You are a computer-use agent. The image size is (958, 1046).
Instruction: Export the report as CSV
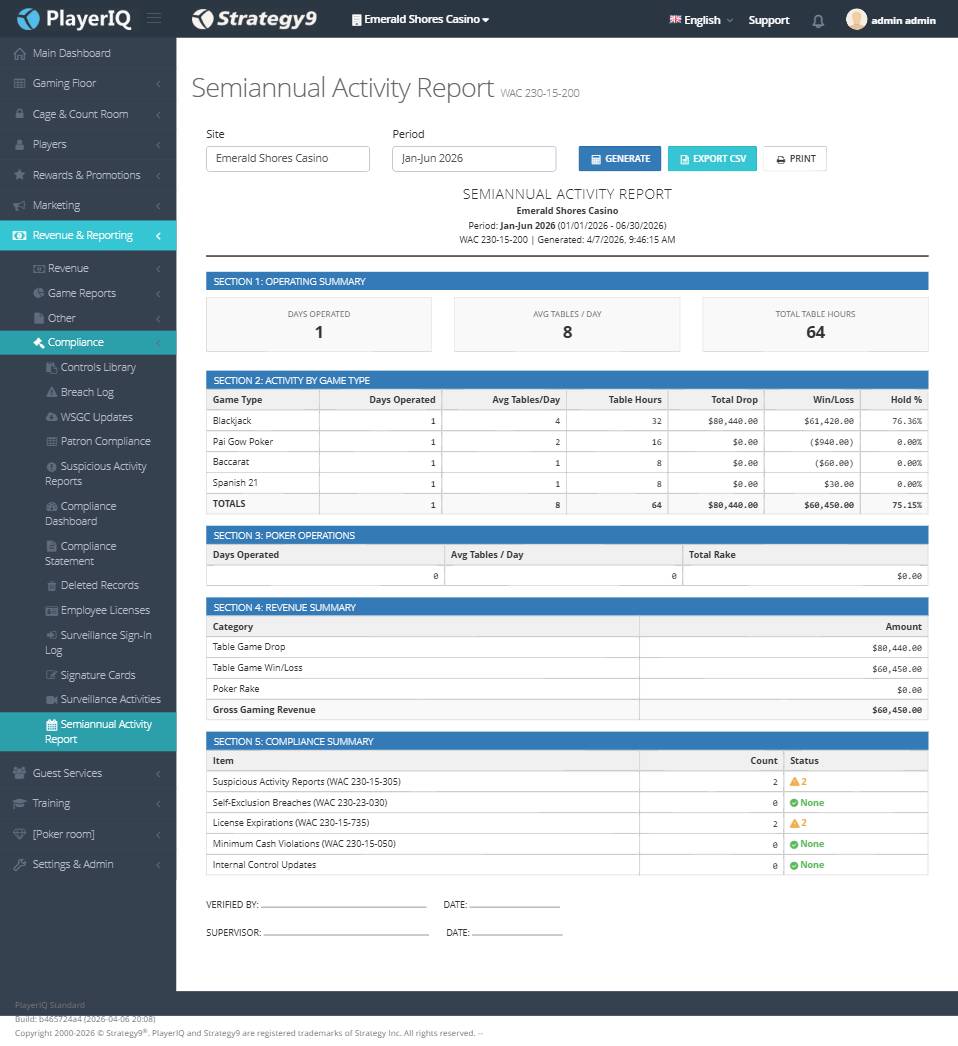coord(712,159)
